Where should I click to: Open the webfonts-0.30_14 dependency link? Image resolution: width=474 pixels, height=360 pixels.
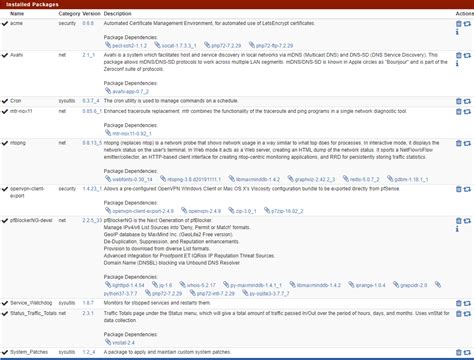click(129, 179)
